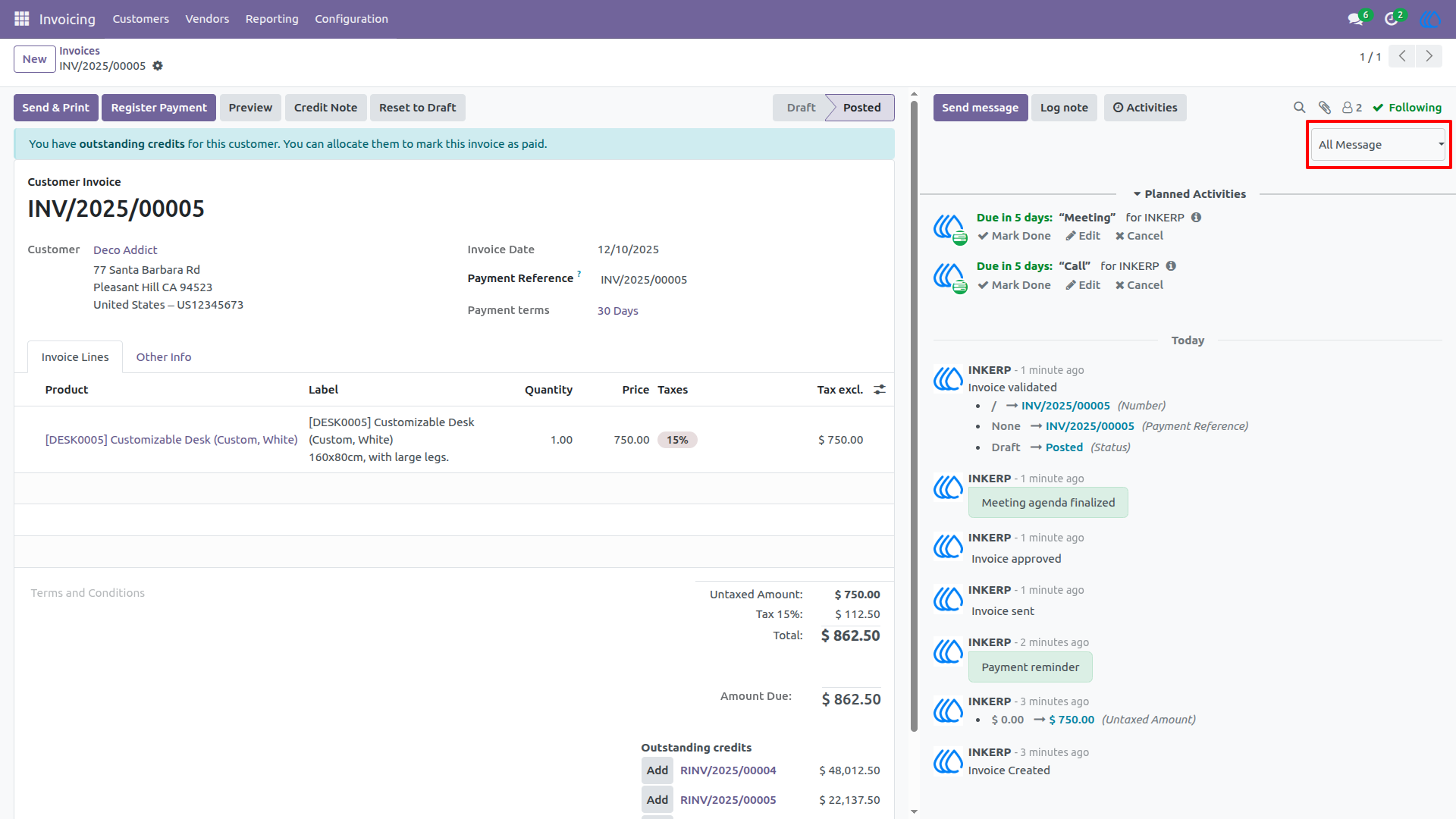Open the Invoices breadcrumb link

[80, 51]
